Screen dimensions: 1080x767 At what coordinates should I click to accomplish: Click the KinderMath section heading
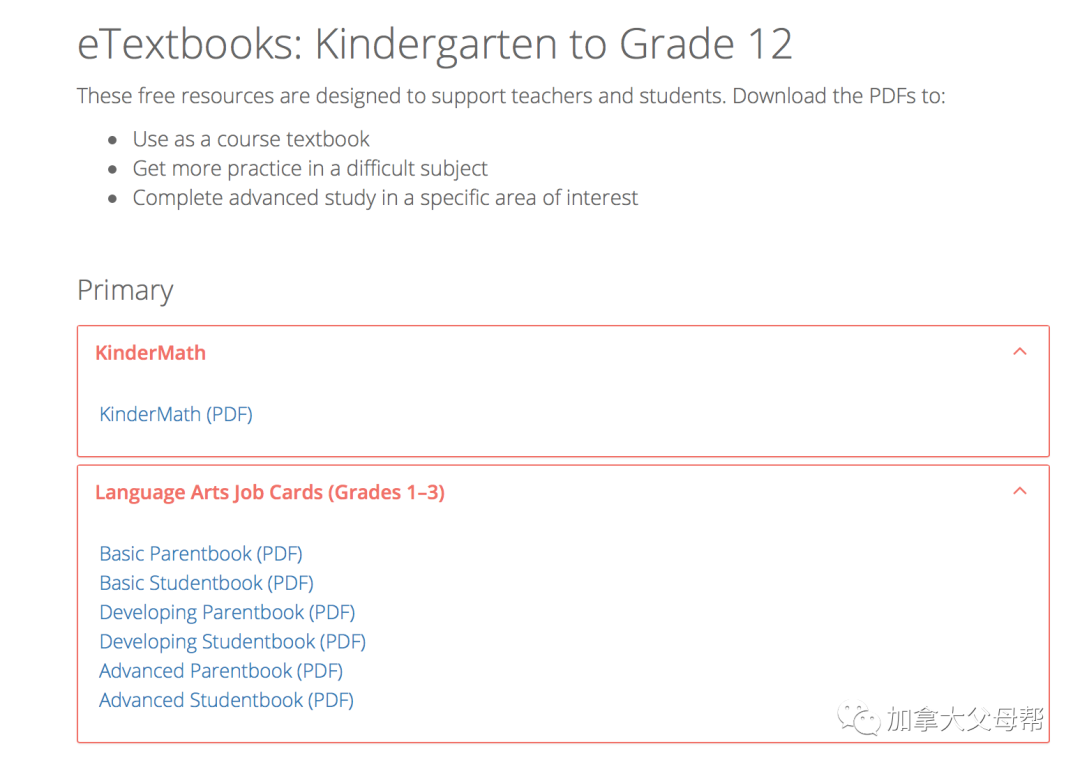[x=150, y=352]
